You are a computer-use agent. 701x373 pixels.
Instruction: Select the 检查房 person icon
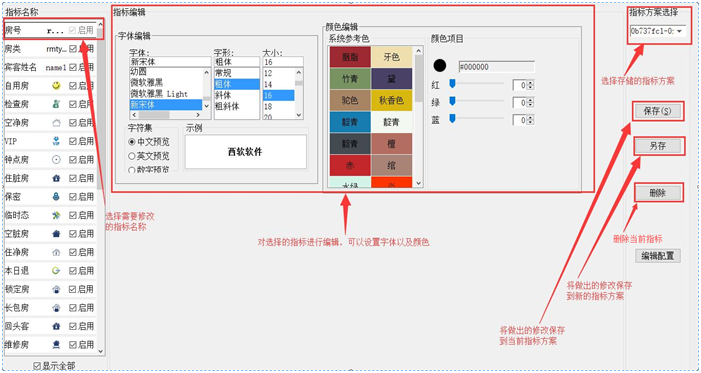pos(56,104)
